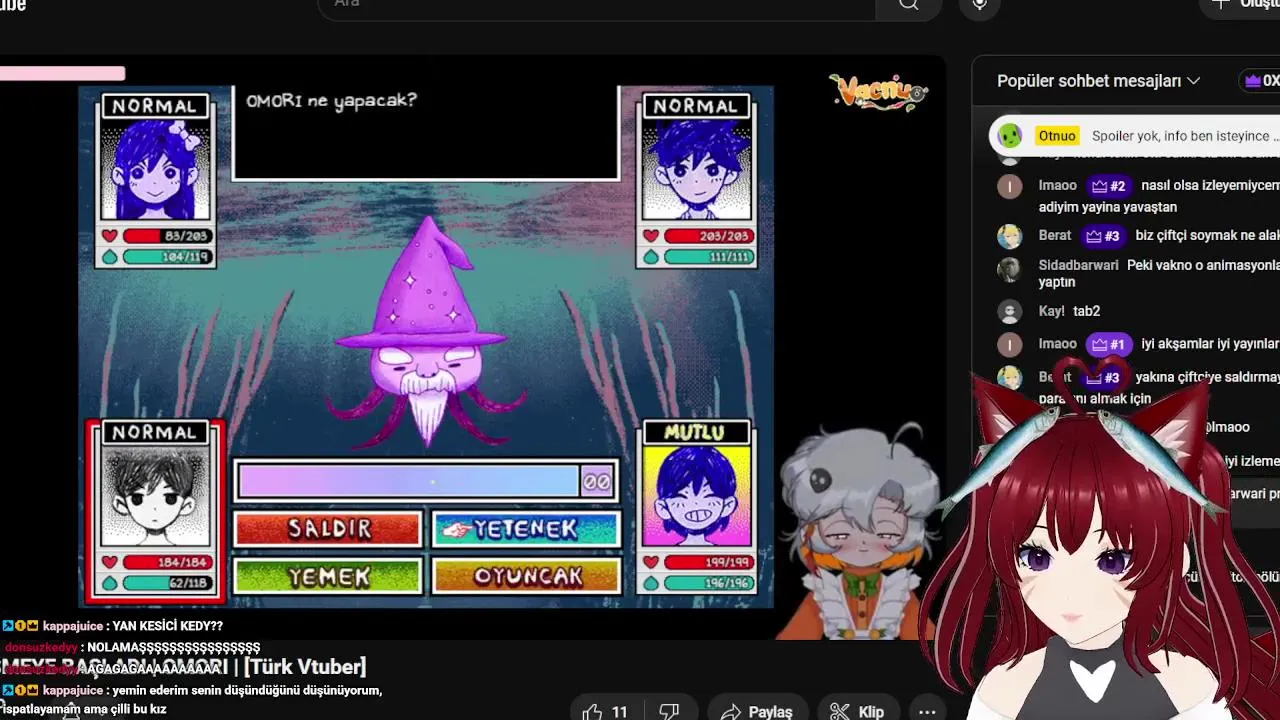1280x720 pixels.
Task: Select YETENEK skill command in game
Action: [526, 529]
